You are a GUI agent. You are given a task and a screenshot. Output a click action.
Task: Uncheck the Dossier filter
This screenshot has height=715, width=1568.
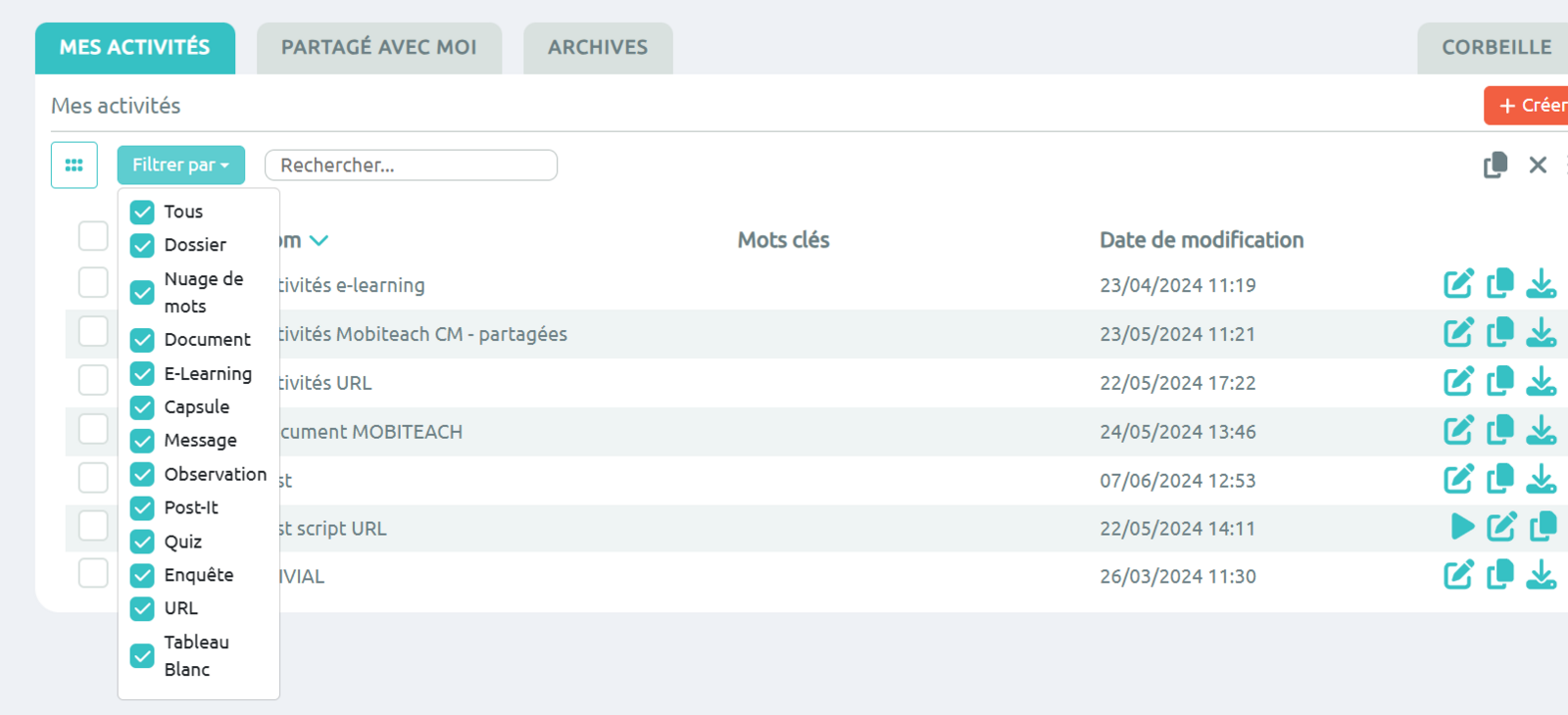coord(142,246)
